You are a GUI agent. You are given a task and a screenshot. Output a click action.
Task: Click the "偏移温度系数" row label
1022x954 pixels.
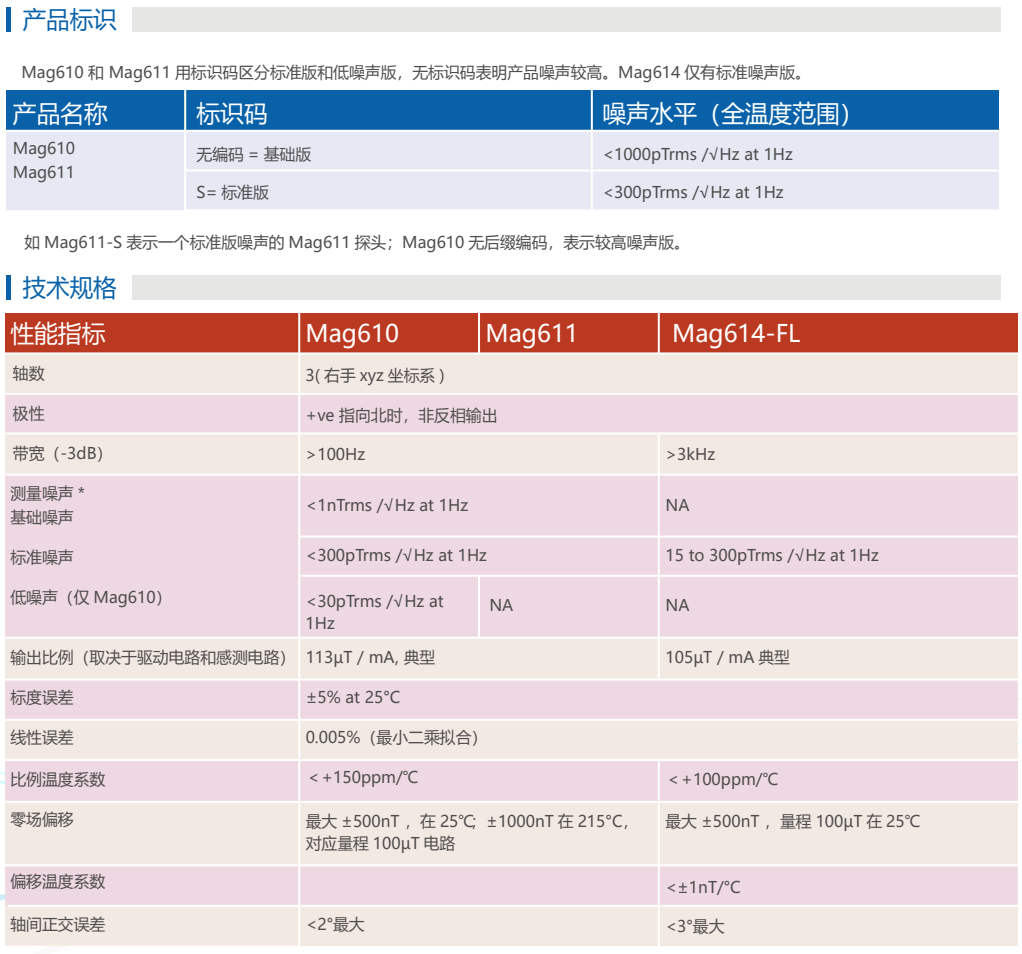57,882
